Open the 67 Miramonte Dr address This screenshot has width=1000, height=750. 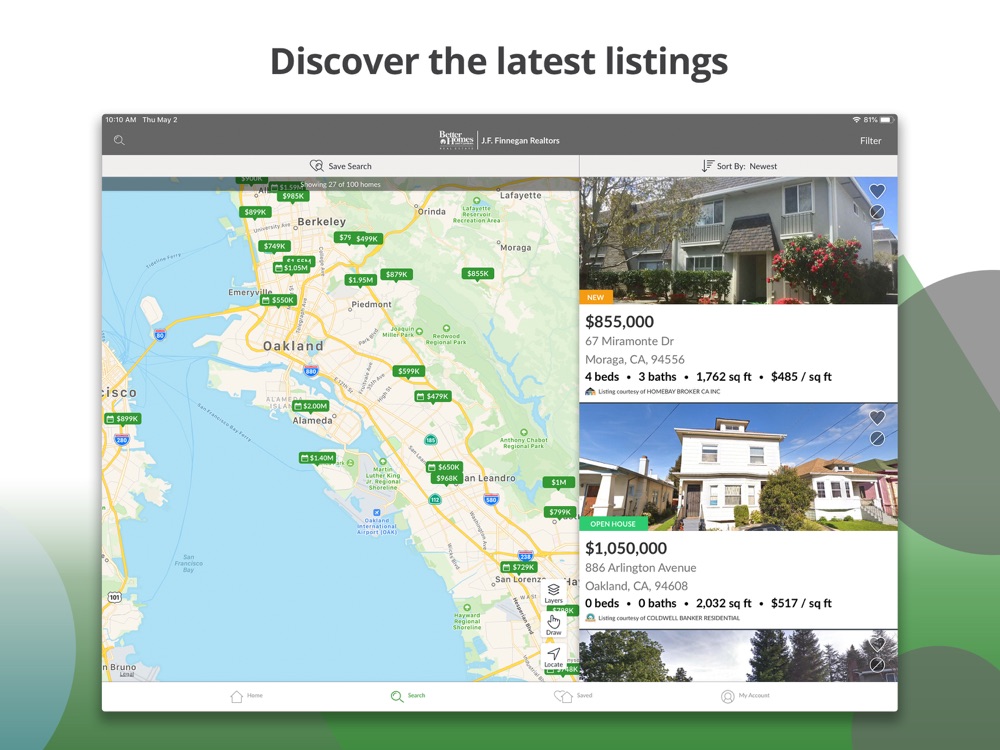point(629,341)
